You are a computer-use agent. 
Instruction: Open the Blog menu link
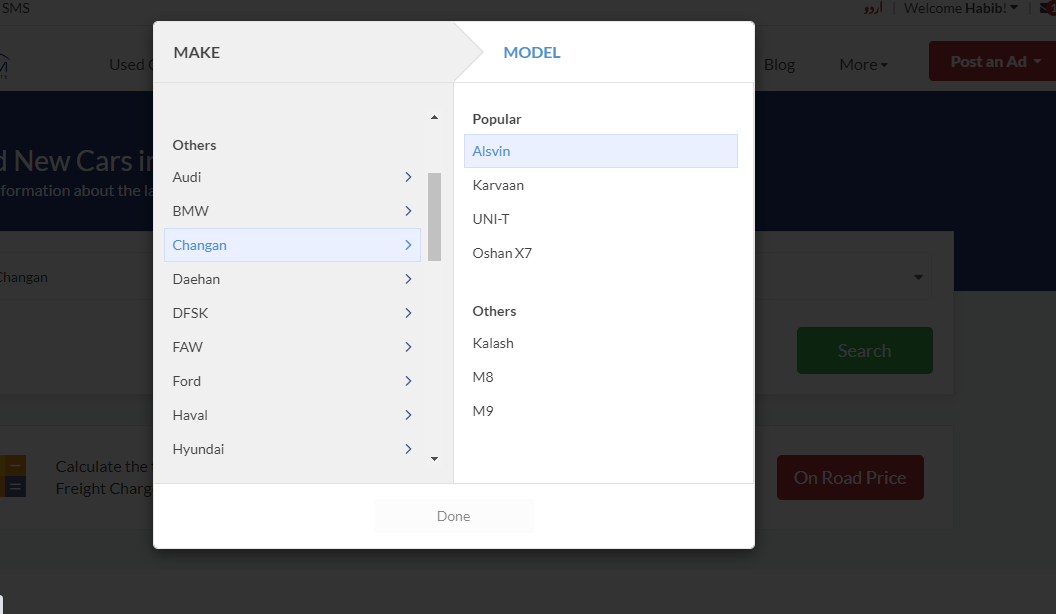(779, 65)
